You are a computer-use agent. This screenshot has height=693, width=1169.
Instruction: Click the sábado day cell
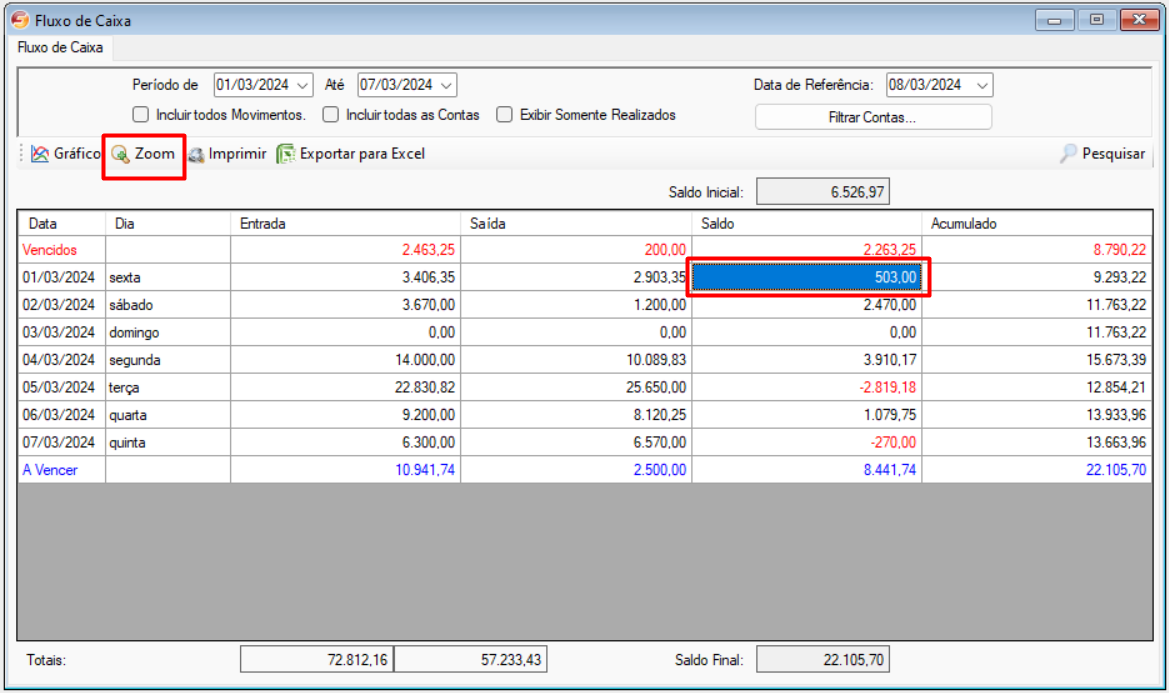[x=168, y=305]
